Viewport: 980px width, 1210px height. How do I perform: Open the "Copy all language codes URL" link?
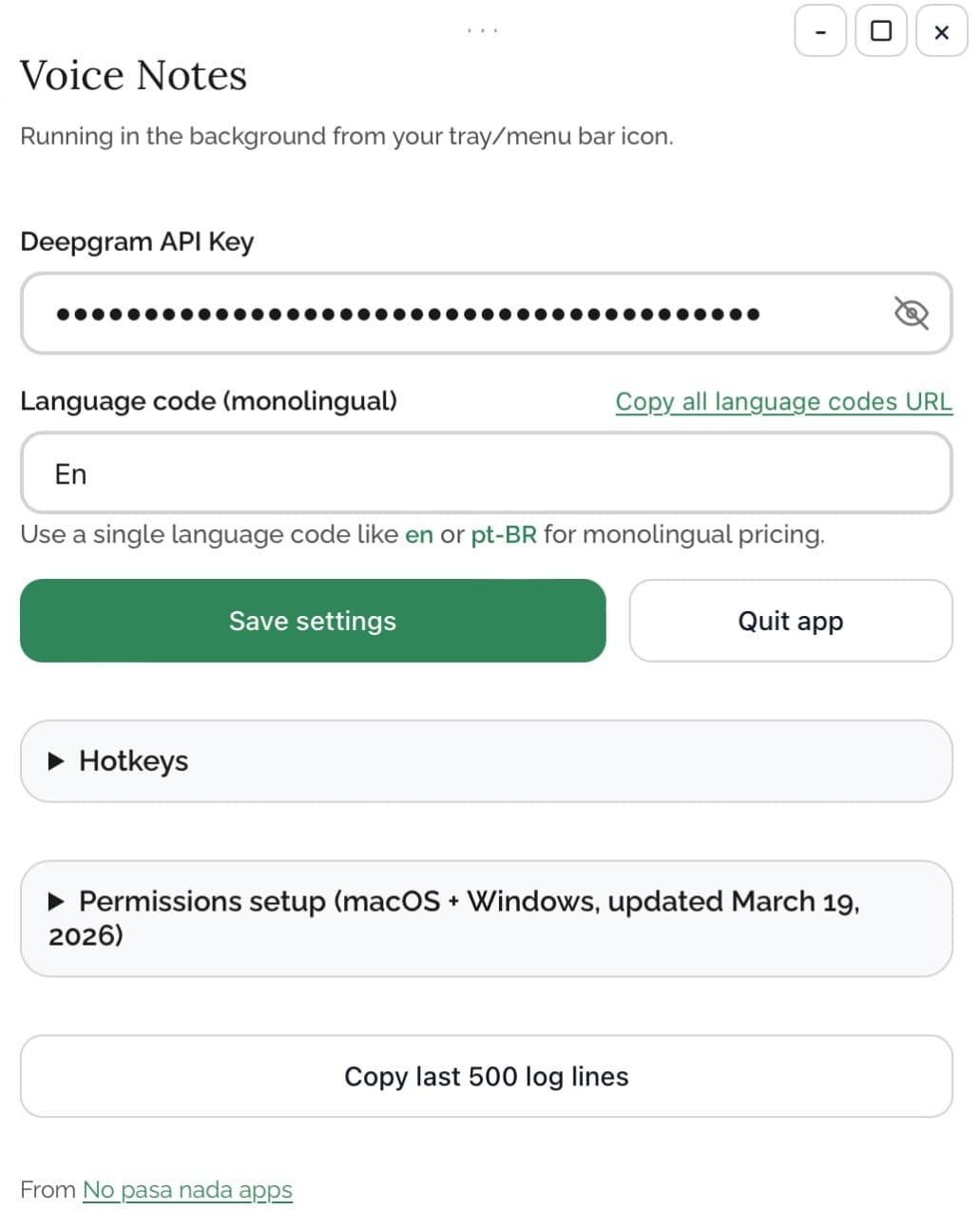tap(783, 401)
